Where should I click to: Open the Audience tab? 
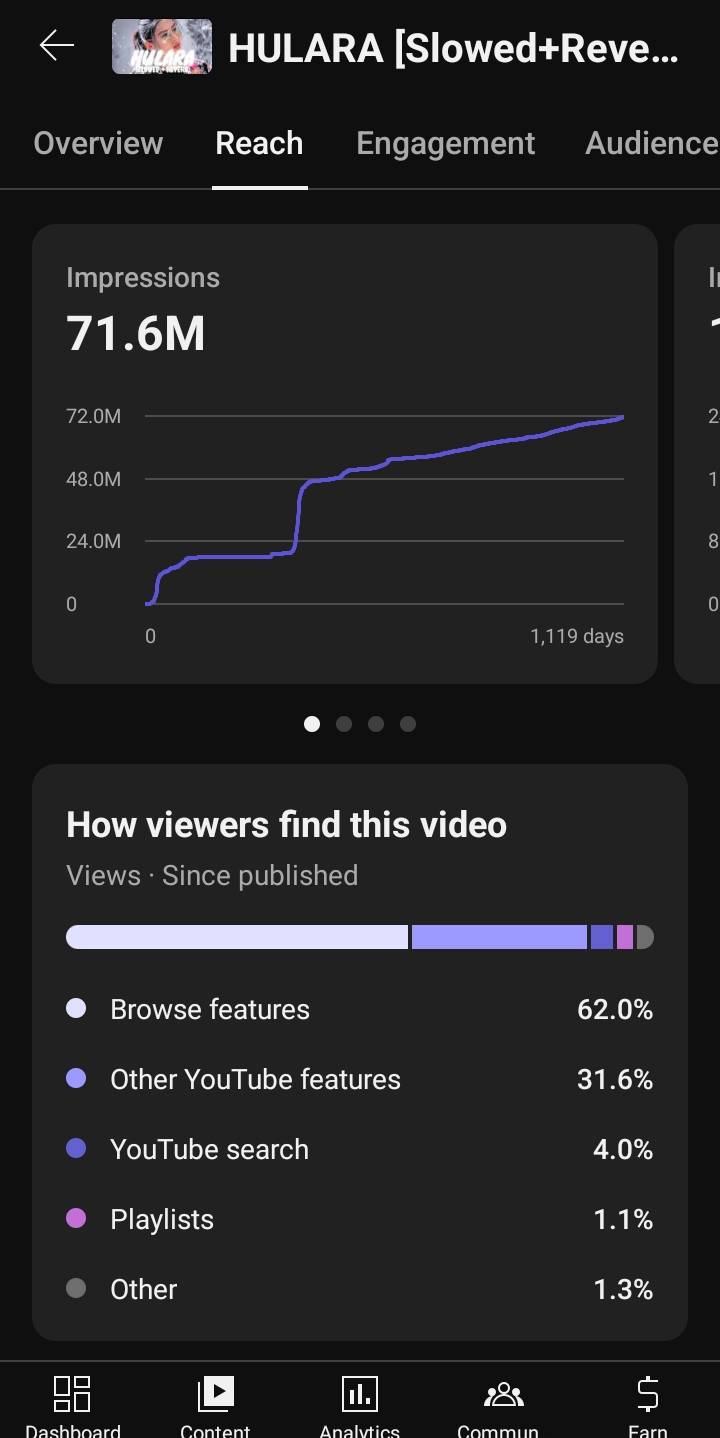(651, 144)
